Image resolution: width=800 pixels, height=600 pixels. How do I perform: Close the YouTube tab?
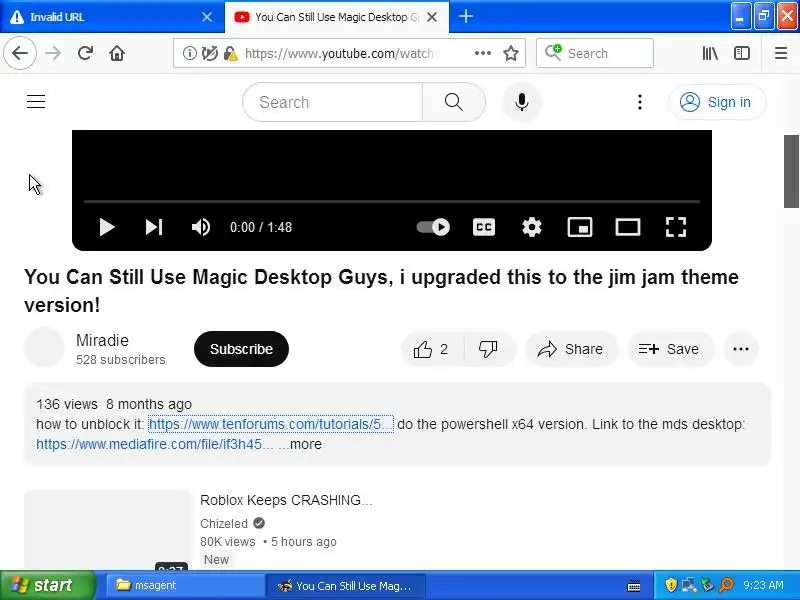pos(432,17)
